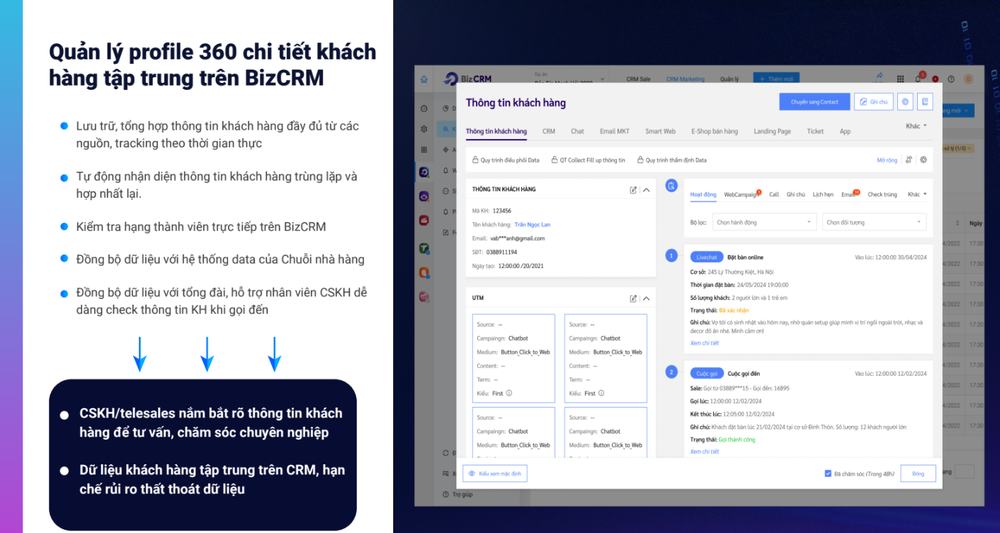This screenshot has width=1000, height=533.
Task: Click the bookmark icon button in modal header
Action: pos(925,101)
